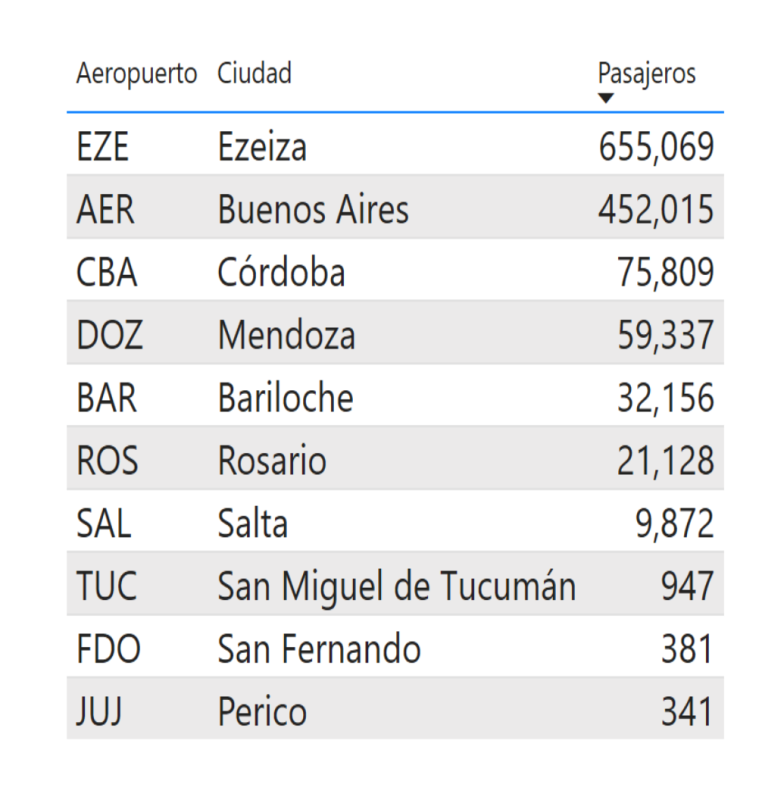Image resolution: width=762 pixels, height=800 pixels.
Task: Click the Mendoza passengers value 59,337
Action: 664,335
